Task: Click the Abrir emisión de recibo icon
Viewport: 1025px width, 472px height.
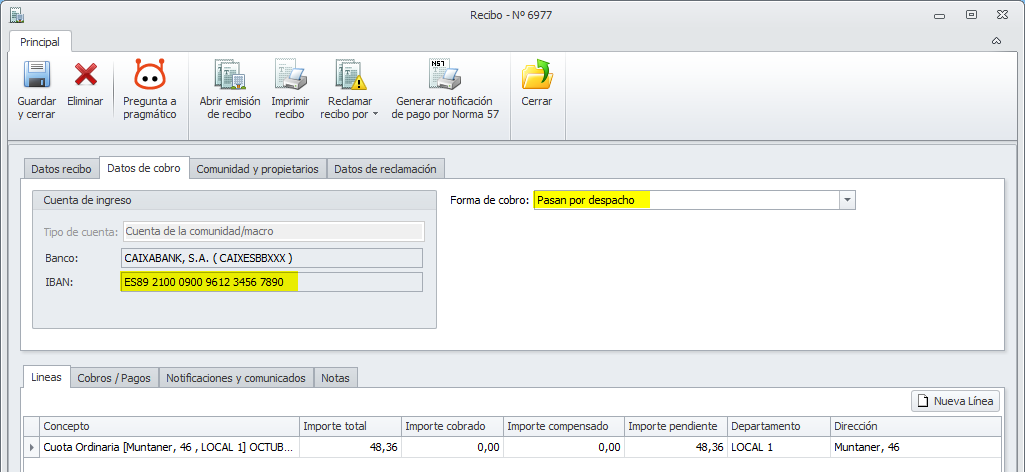Action: [x=229, y=75]
